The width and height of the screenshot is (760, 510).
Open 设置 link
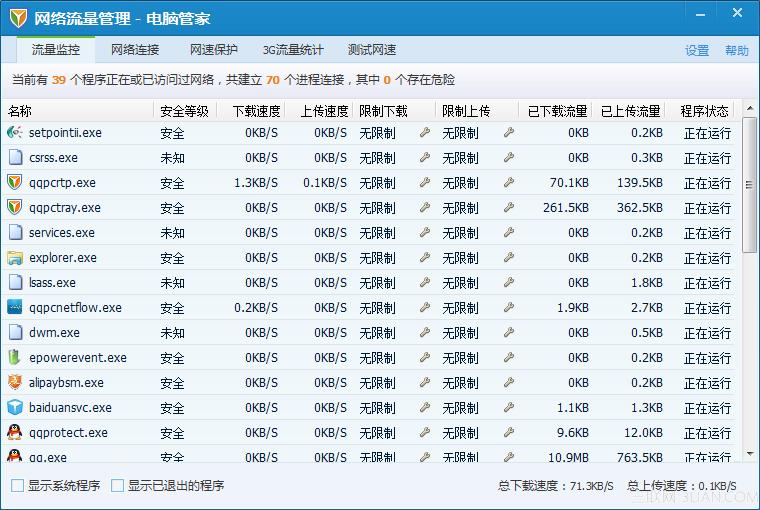(697, 50)
